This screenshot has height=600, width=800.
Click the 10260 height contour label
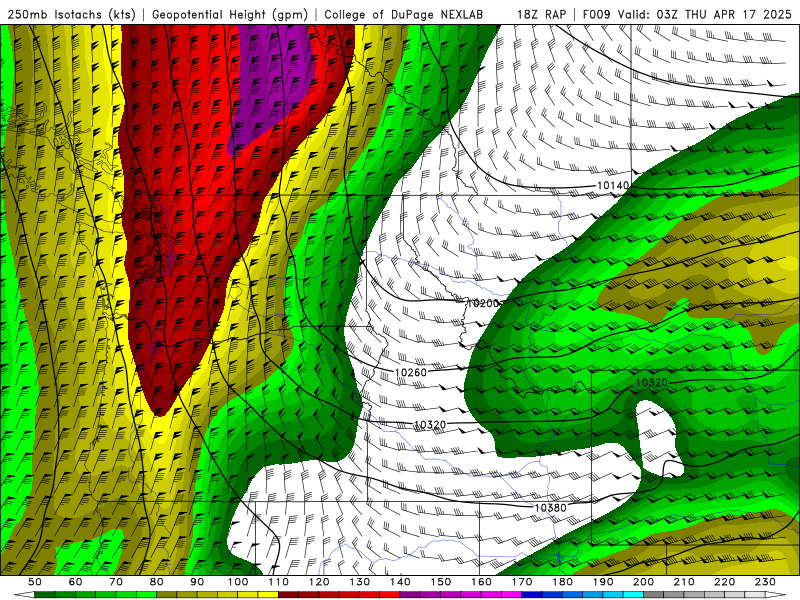tap(411, 372)
